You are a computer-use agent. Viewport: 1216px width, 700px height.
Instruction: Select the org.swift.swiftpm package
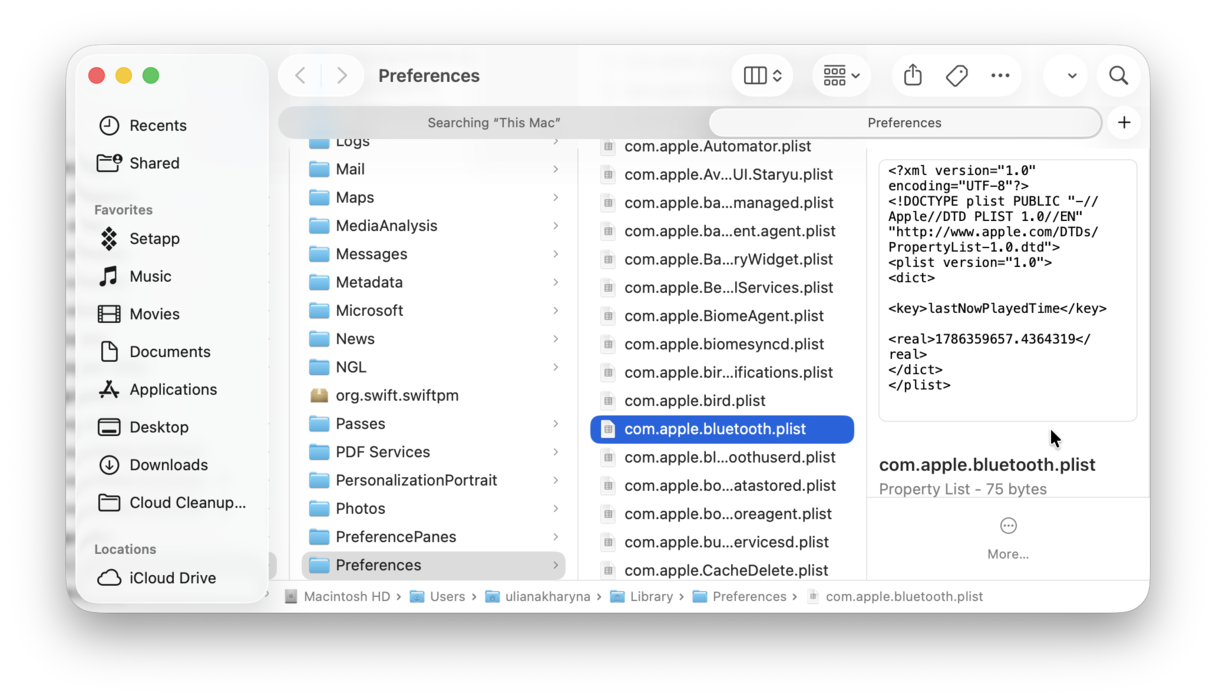(x=433, y=395)
